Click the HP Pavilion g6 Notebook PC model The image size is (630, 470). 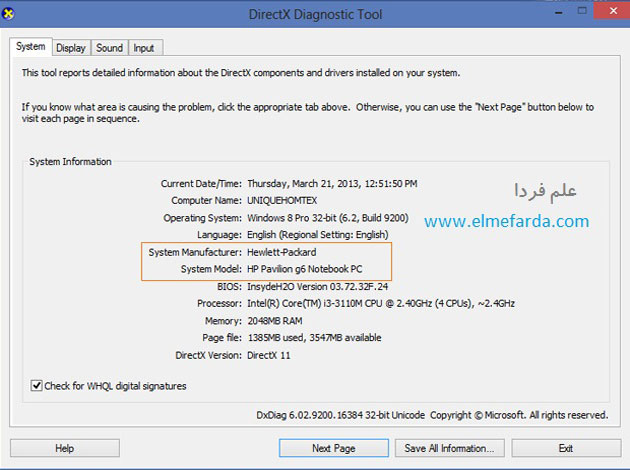pos(307,269)
